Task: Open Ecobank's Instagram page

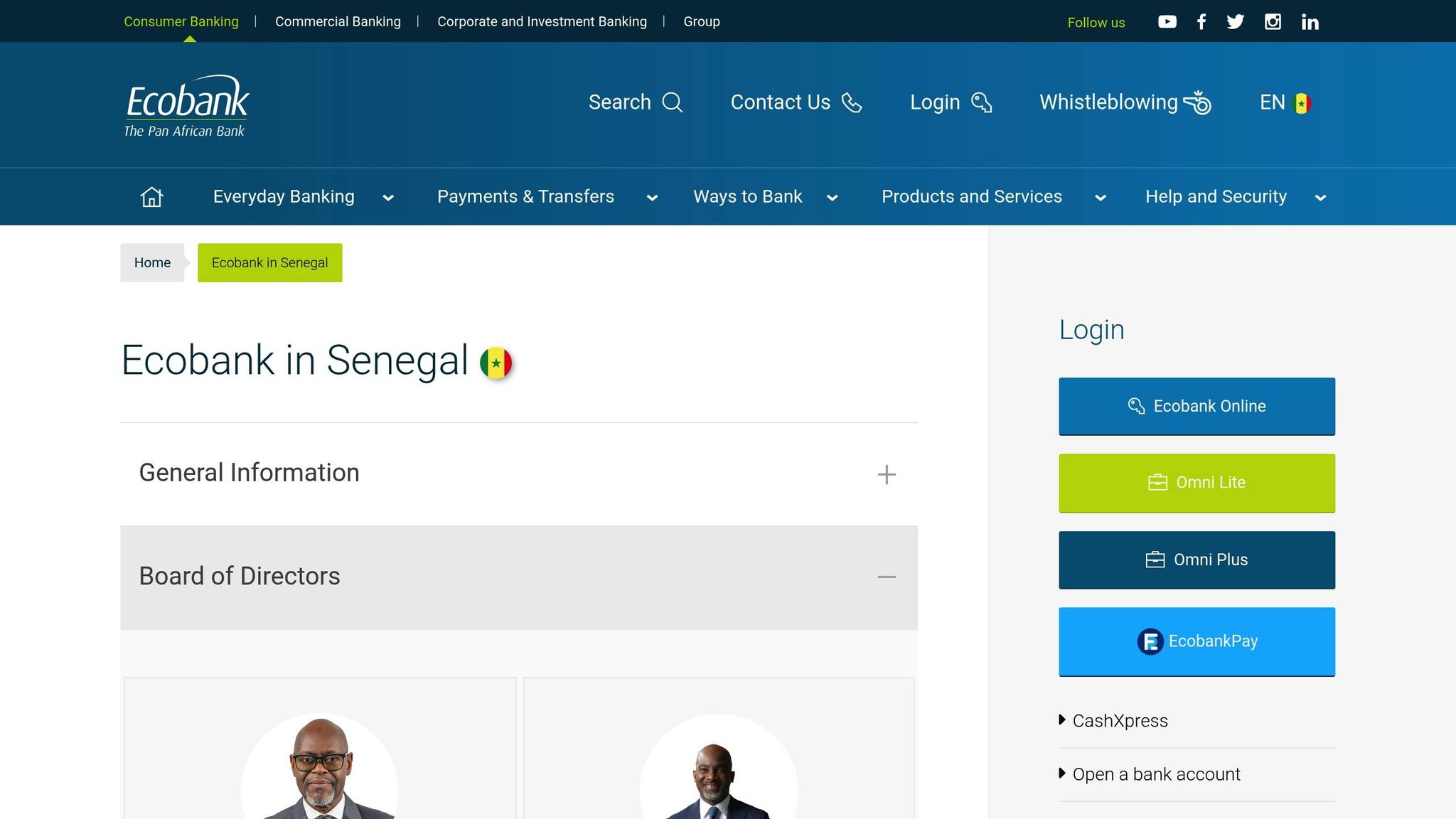Action: (x=1273, y=21)
